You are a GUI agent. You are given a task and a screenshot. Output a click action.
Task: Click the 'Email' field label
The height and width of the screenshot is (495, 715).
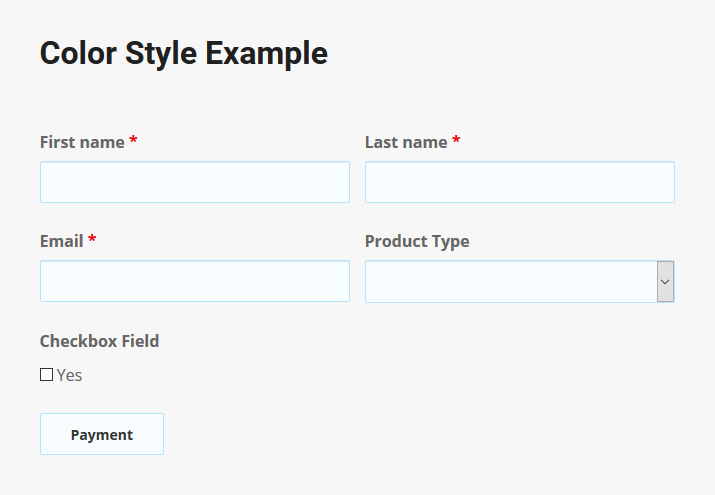61,241
